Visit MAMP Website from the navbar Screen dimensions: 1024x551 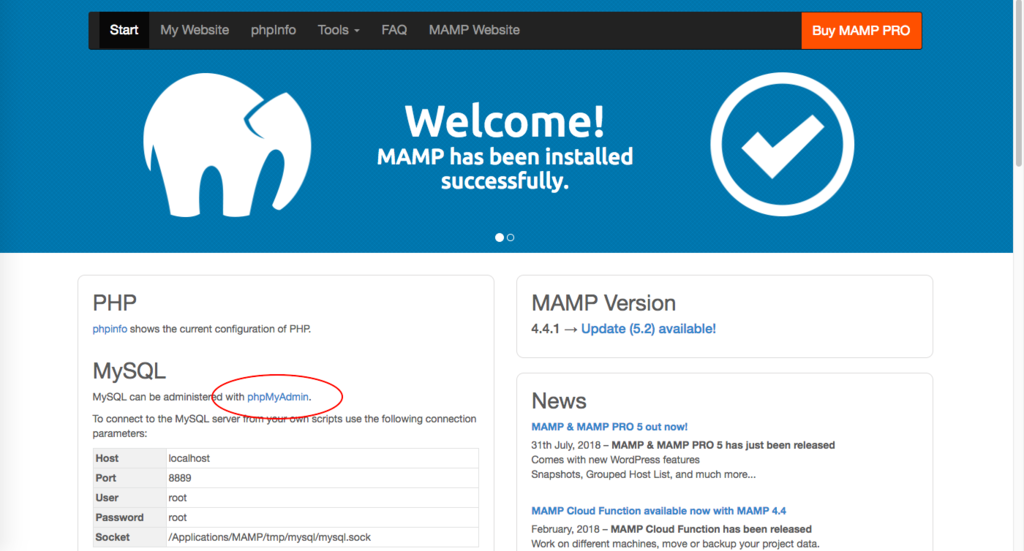(474, 30)
